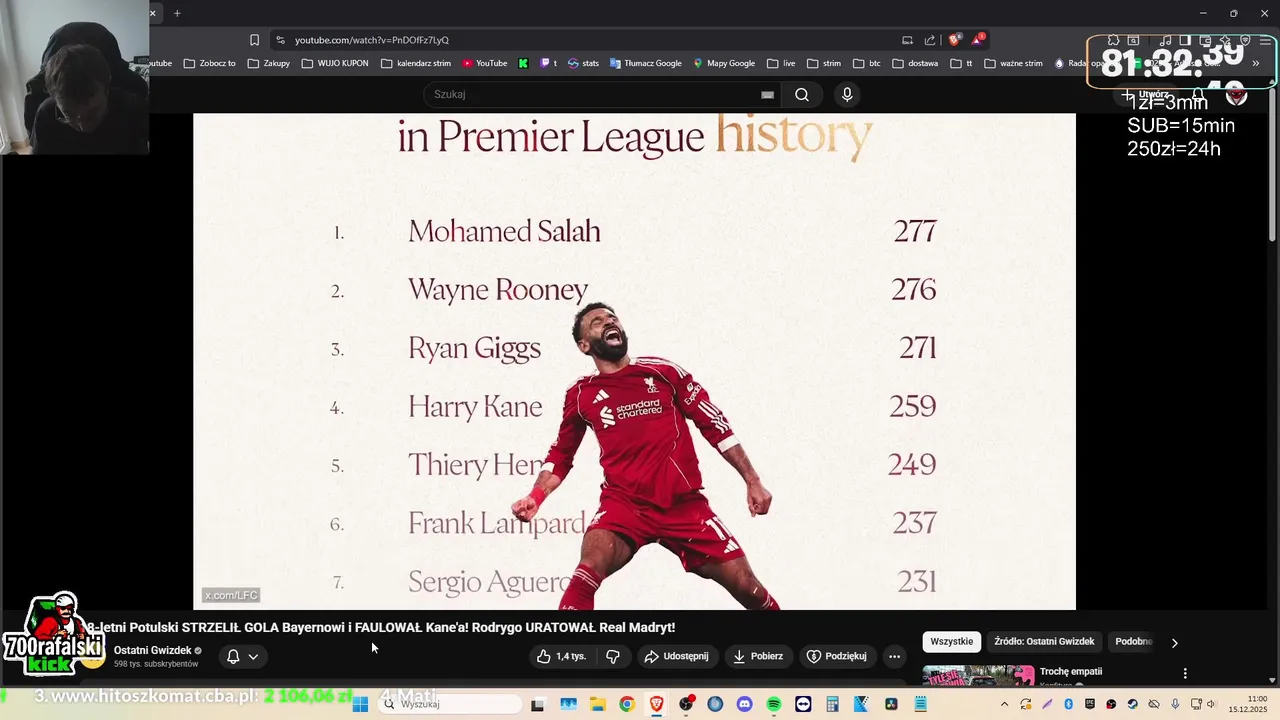Open DaVinci Resolve from taskbar

click(890, 704)
